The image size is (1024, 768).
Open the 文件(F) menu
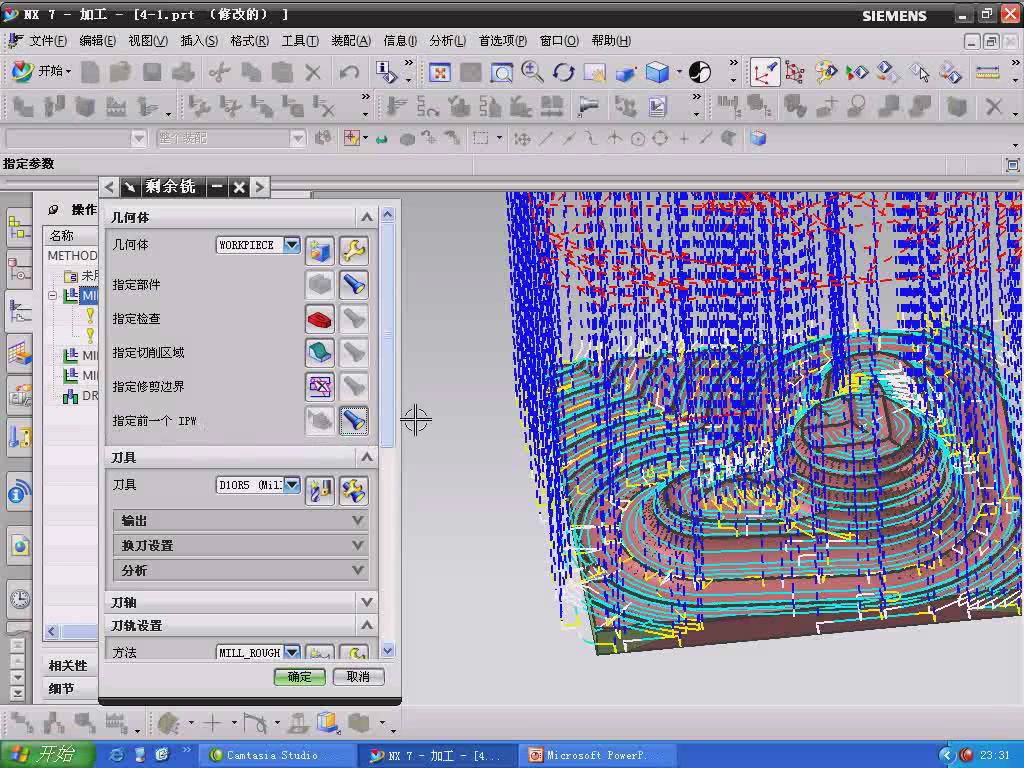point(47,40)
